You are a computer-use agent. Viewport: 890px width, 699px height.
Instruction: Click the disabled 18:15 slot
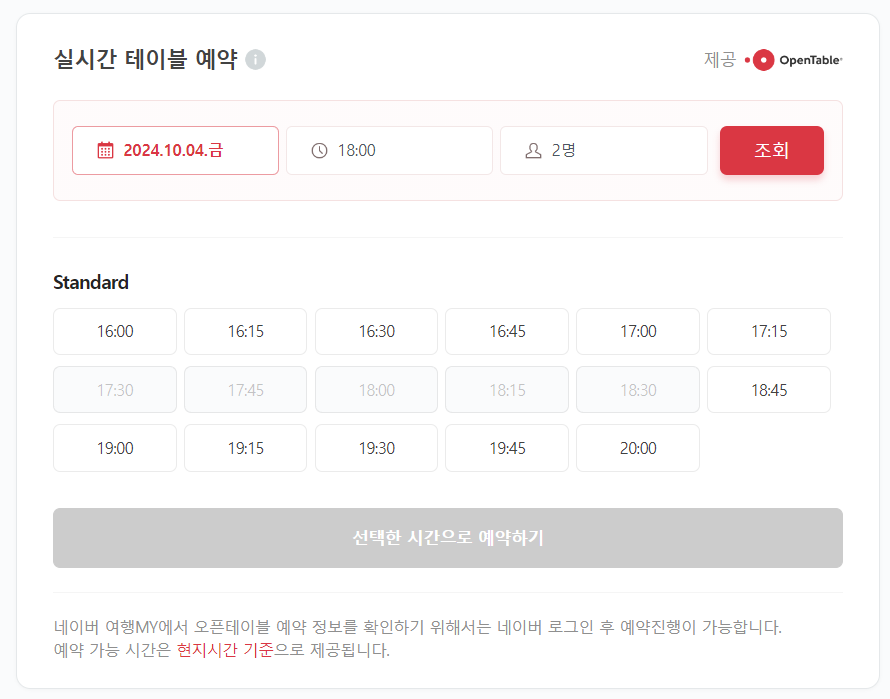(x=507, y=390)
